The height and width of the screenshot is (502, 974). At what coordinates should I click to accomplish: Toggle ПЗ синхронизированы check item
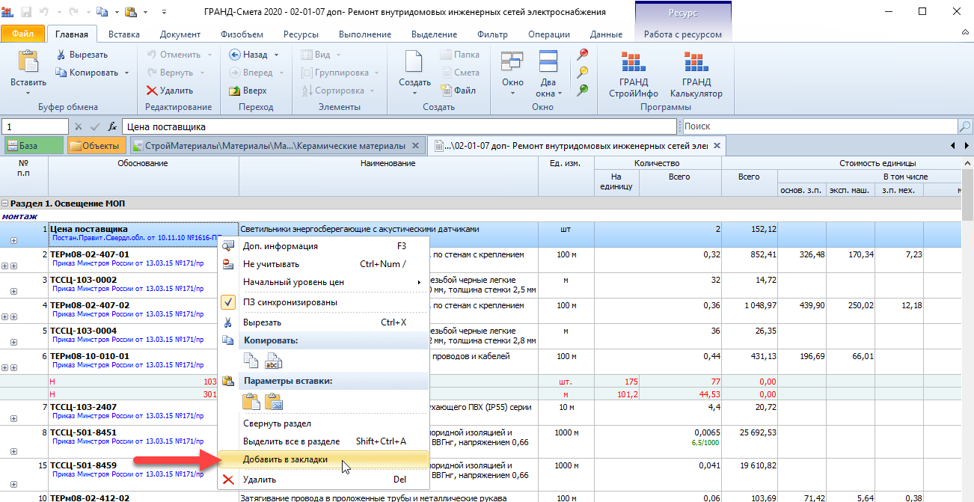[324, 302]
